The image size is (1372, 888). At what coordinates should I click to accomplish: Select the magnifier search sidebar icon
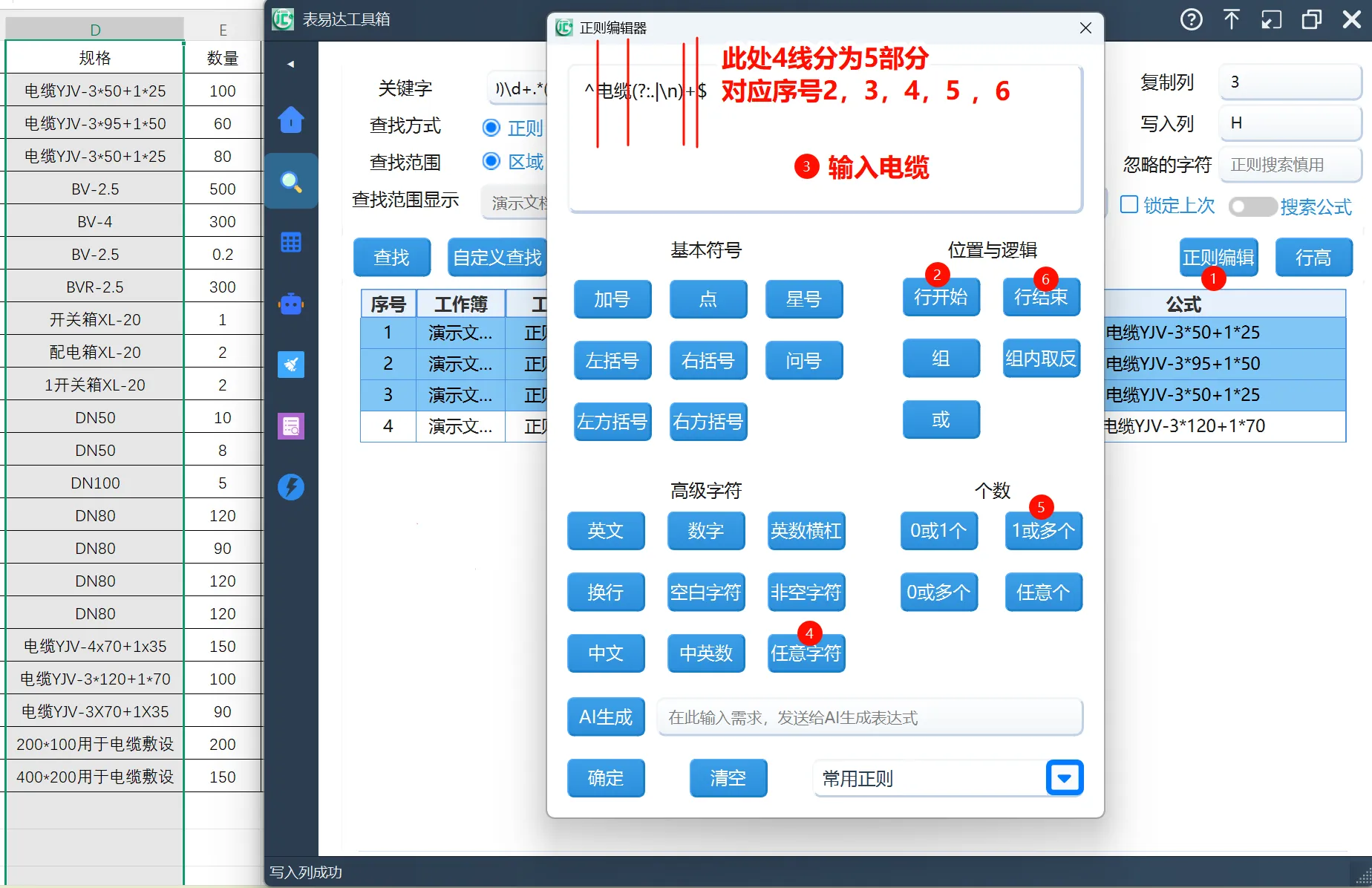click(291, 181)
